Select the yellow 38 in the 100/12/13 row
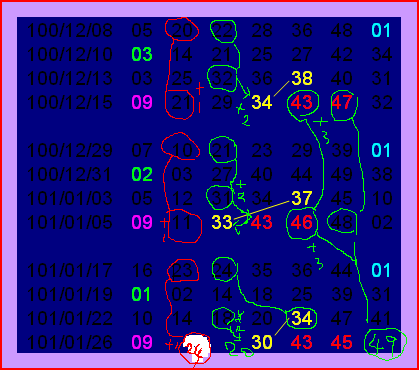 [x=302, y=78]
